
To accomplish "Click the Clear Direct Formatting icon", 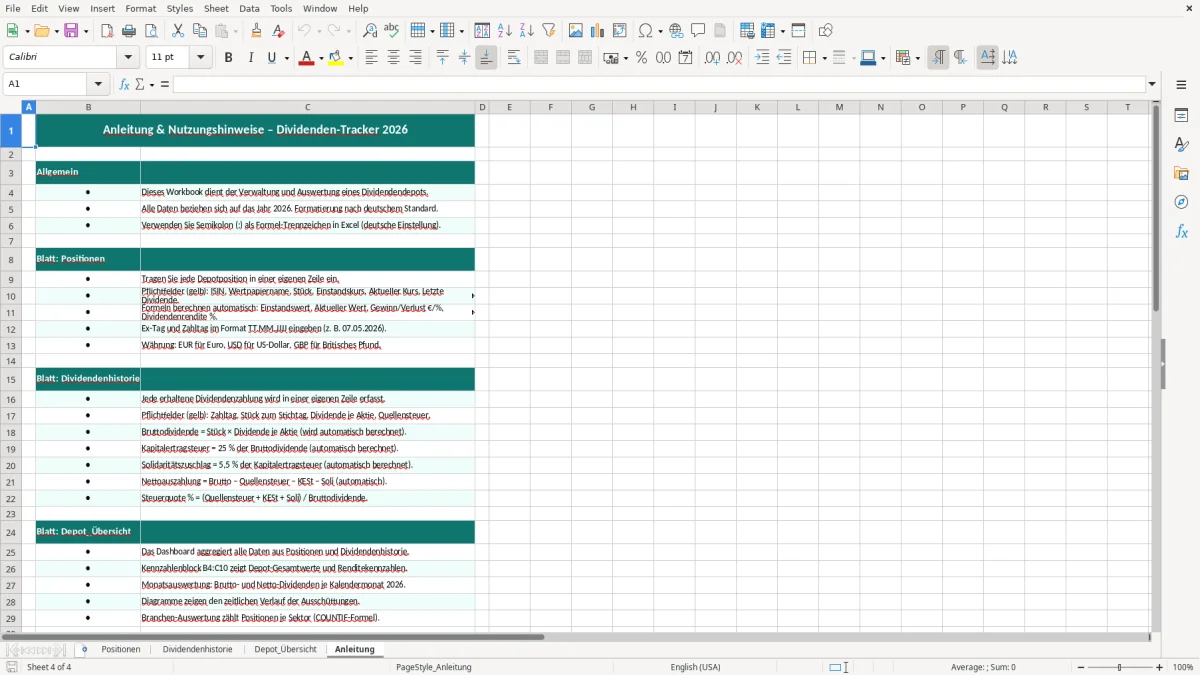I will pyautogui.click(x=279, y=31).
